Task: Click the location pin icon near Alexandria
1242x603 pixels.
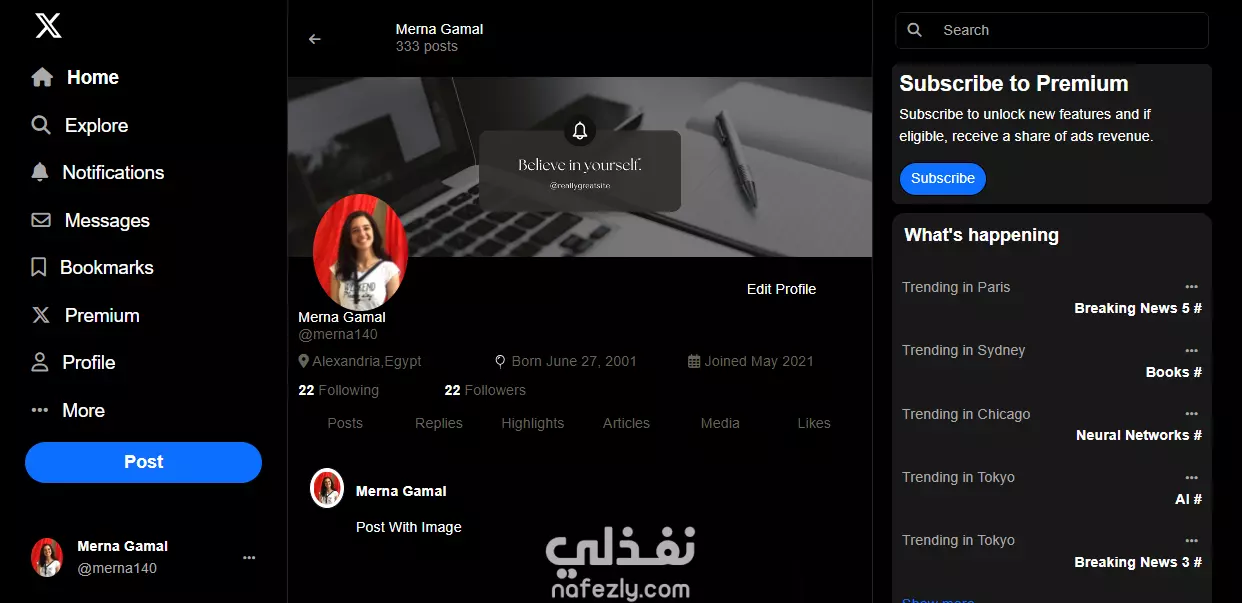Action: [303, 361]
